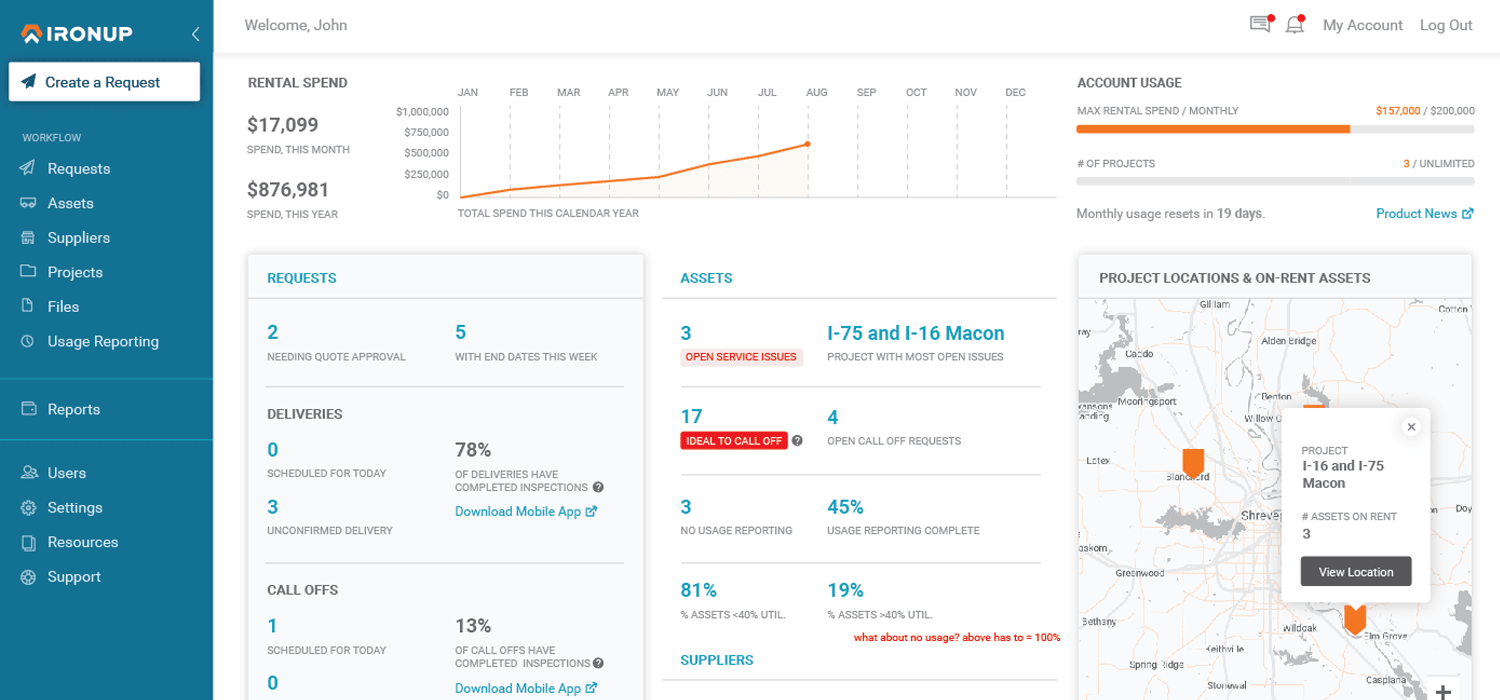Click the Support lifebuoy icon
Screen dimensions: 1500x700
tap(28, 577)
